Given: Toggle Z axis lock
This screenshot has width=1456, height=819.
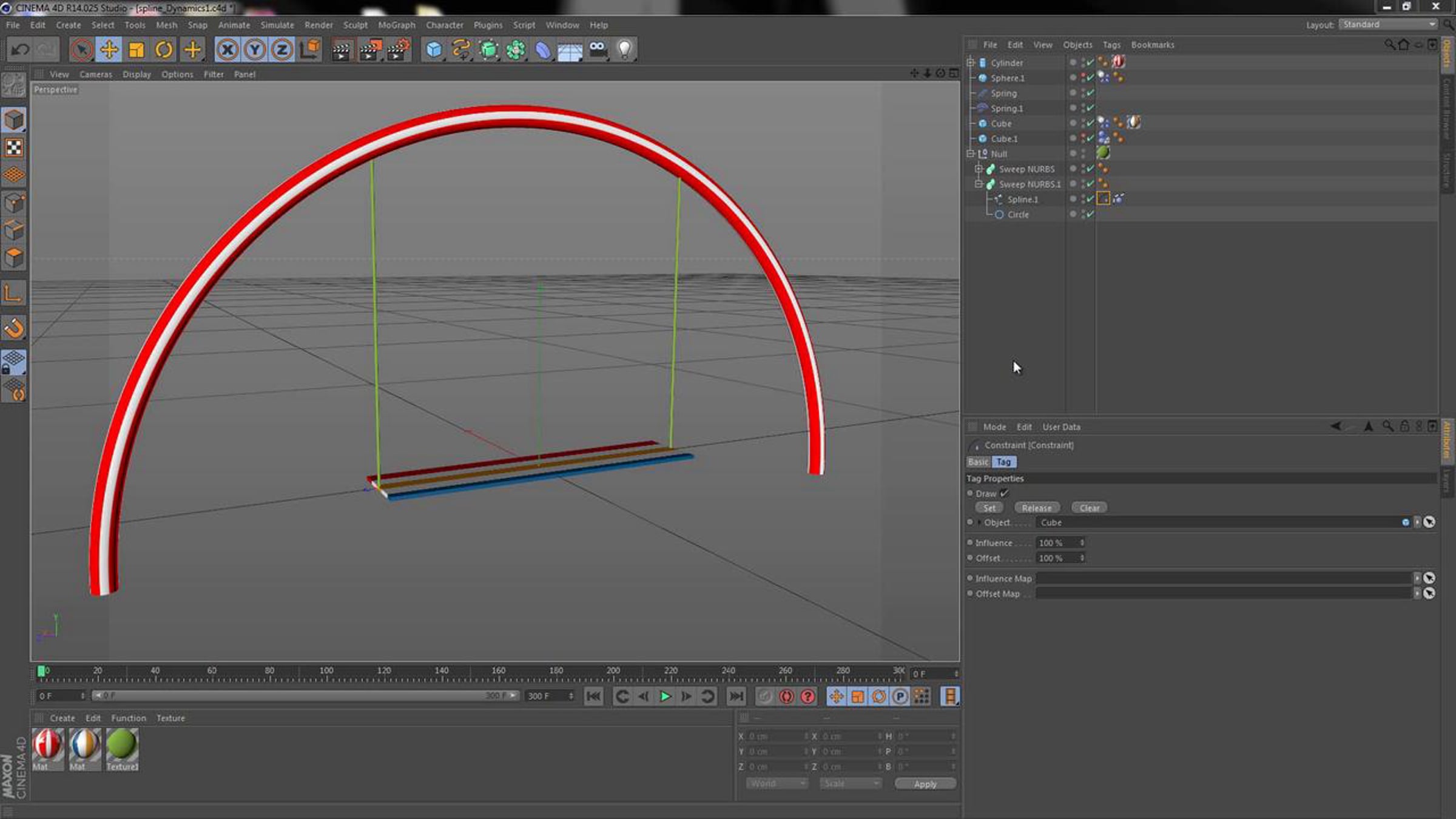Looking at the screenshot, I should pos(281,49).
